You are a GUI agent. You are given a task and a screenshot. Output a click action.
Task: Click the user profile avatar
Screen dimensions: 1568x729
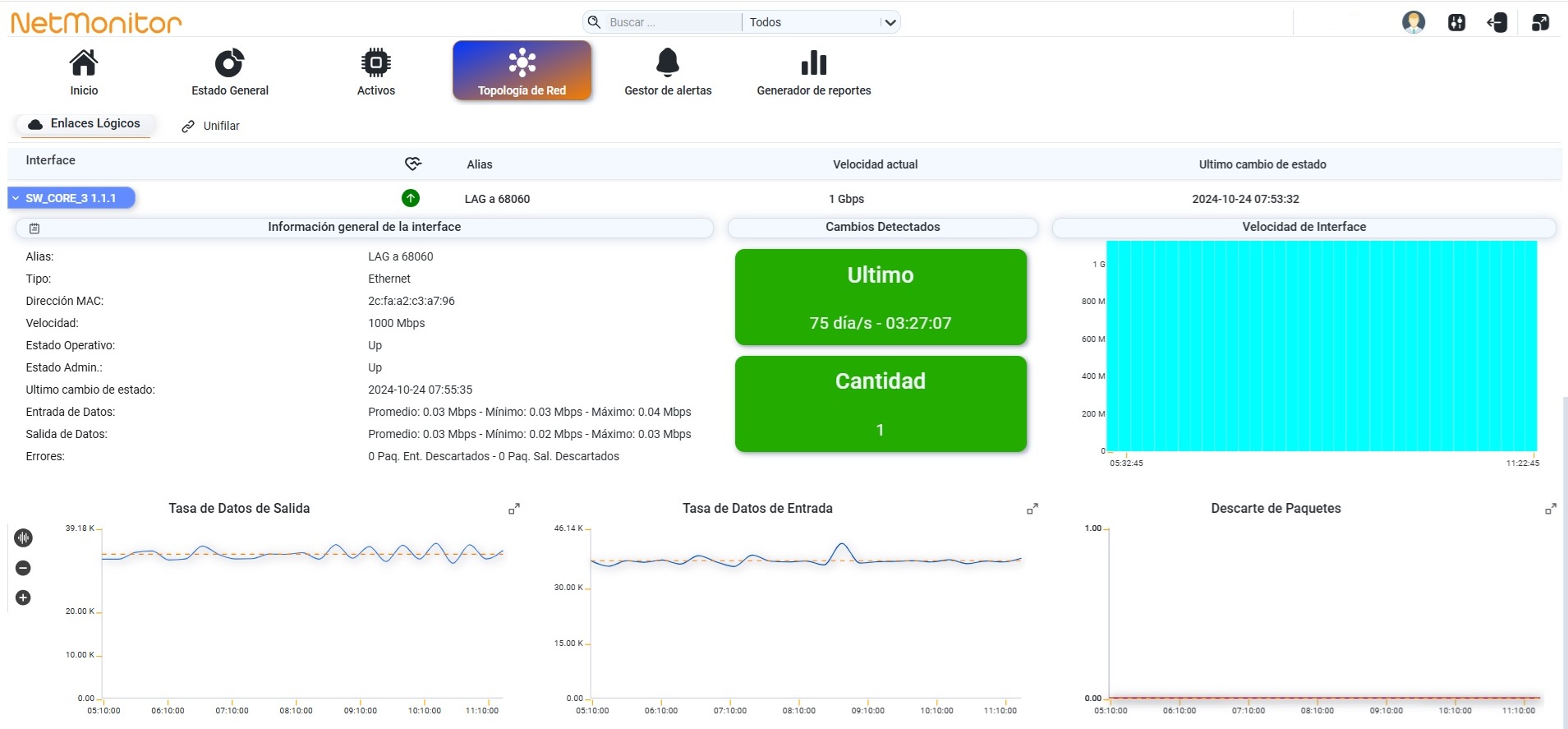point(1413,22)
